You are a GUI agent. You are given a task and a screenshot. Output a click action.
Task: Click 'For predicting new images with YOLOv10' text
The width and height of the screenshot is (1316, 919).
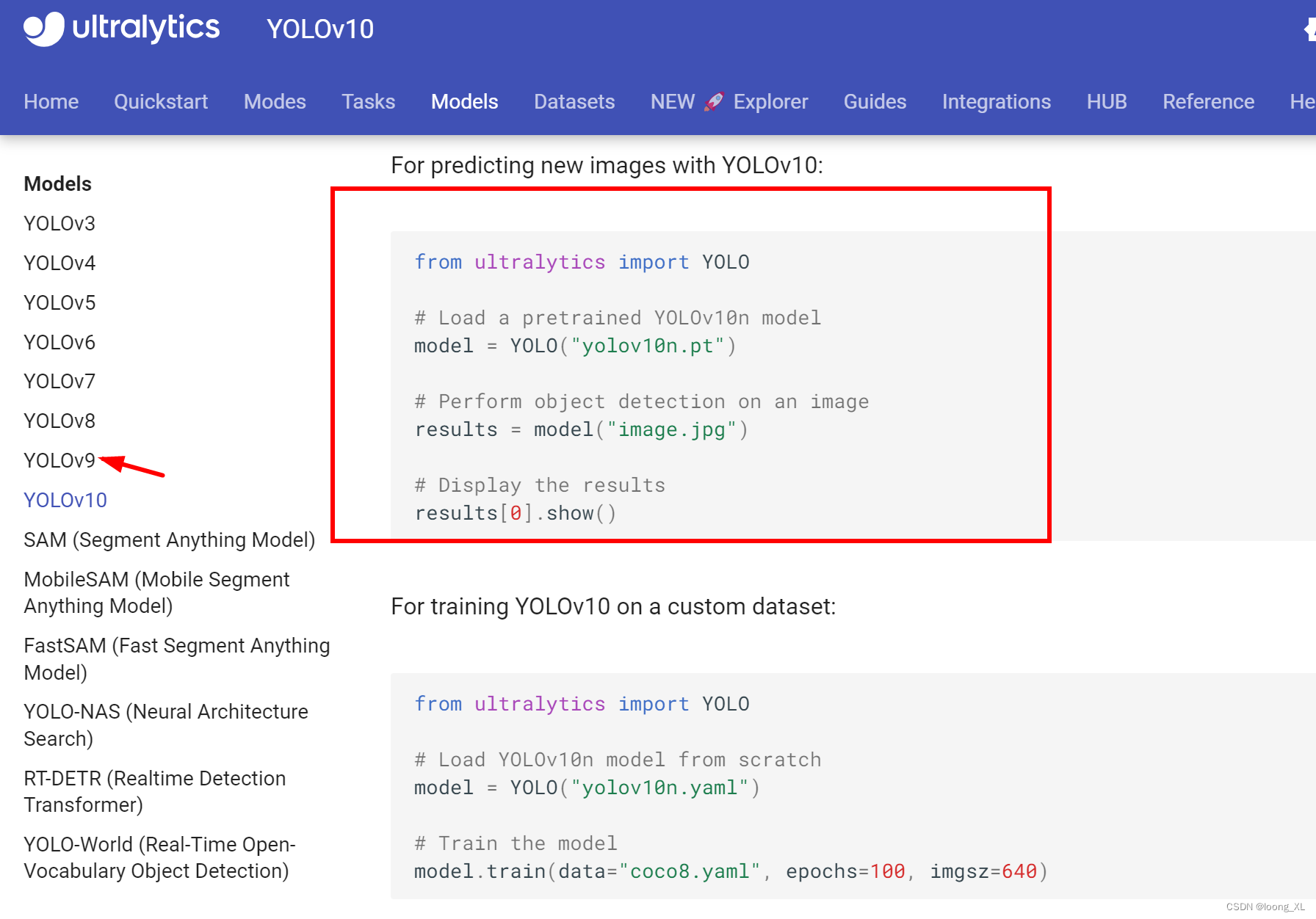pyautogui.click(x=607, y=165)
